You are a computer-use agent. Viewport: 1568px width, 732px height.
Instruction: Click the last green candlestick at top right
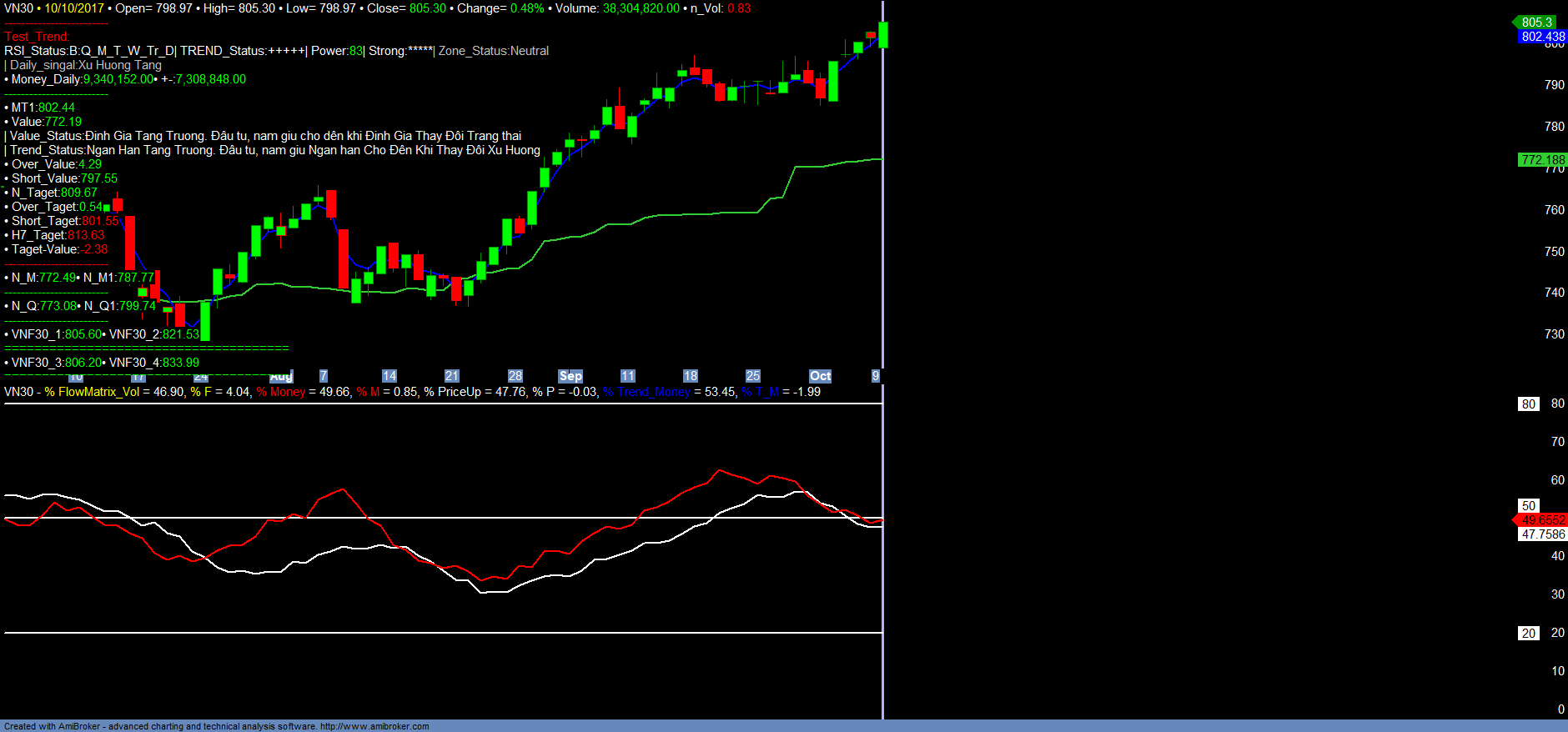pyautogui.click(x=883, y=35)
